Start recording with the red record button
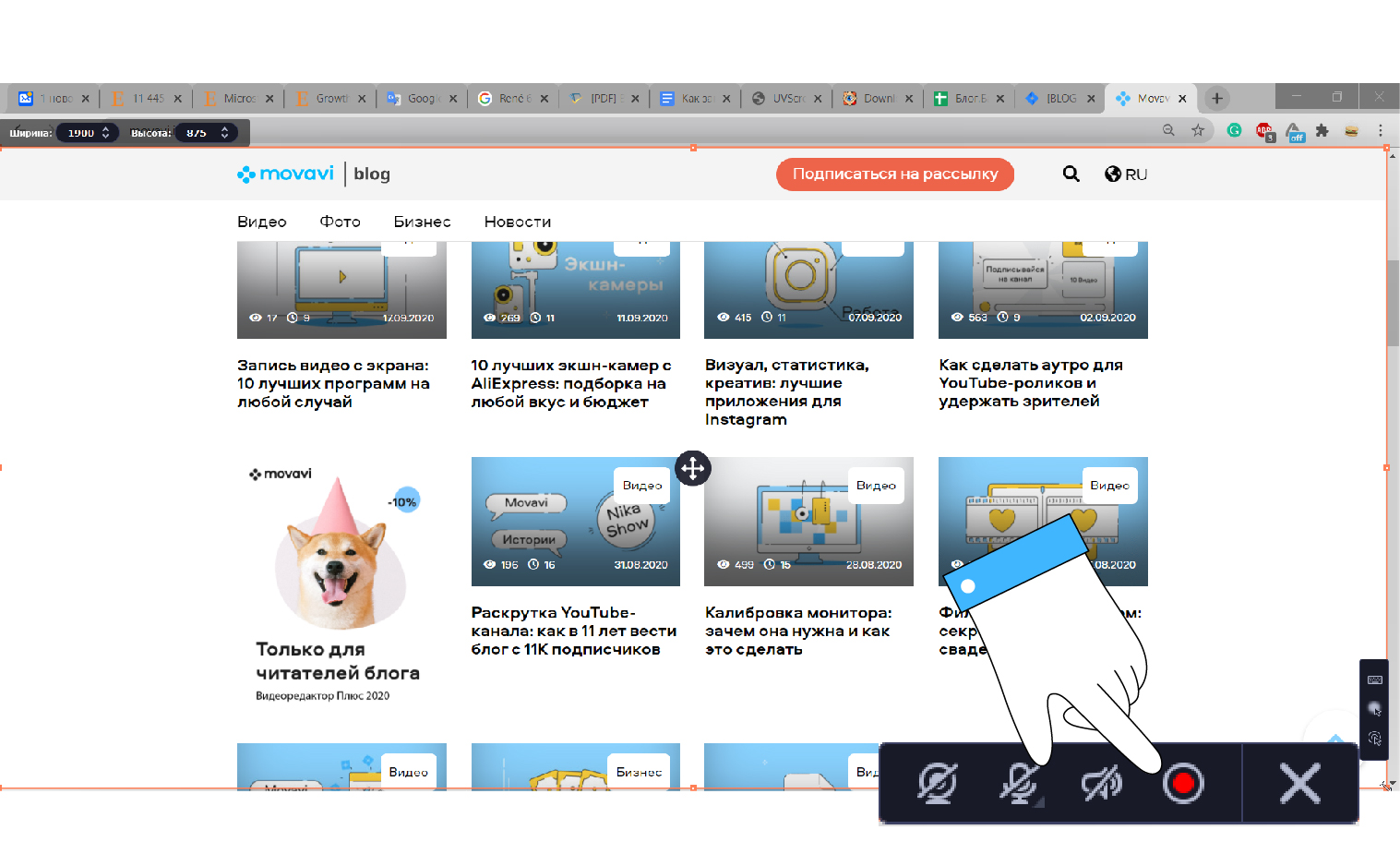This screenshot has width=1400, height=866. point(1183,784)
